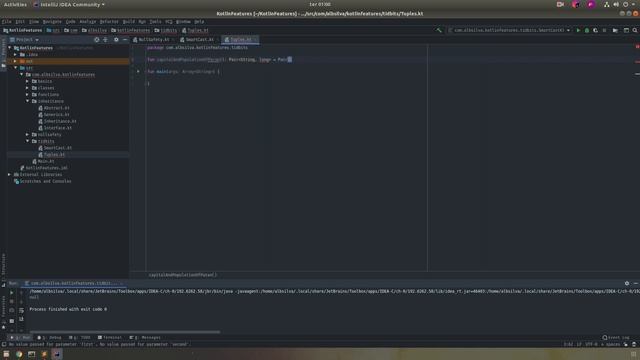Click the IntelliJ IDEA taskbar icon
The height and width of the screenshot is (360, 640).
pyautogui.click(x=57, y=354)
